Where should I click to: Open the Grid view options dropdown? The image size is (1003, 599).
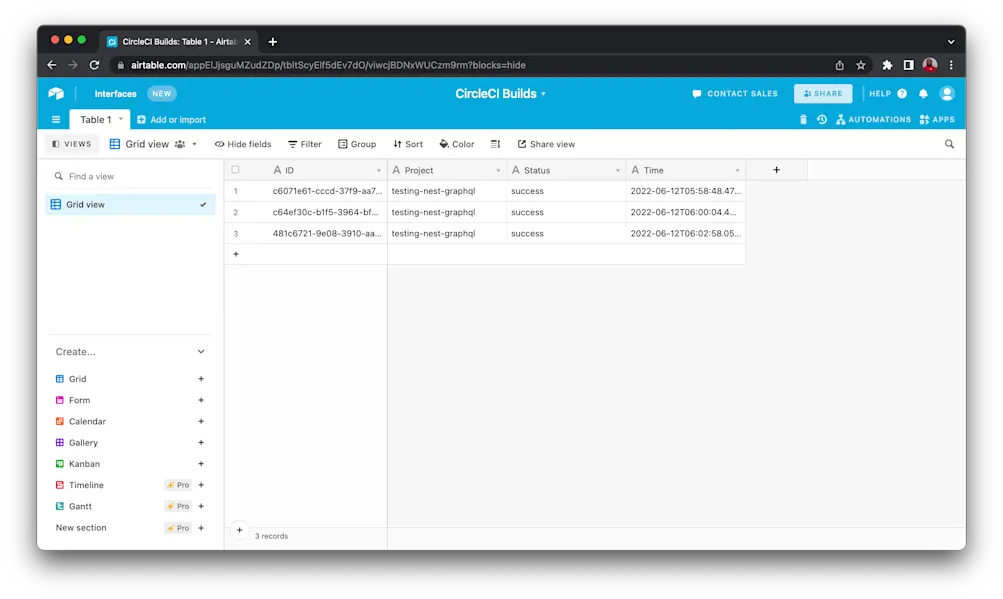point(193,143)
